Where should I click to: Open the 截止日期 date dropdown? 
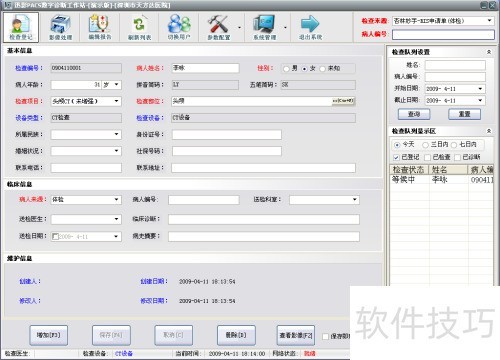point(480,100)
